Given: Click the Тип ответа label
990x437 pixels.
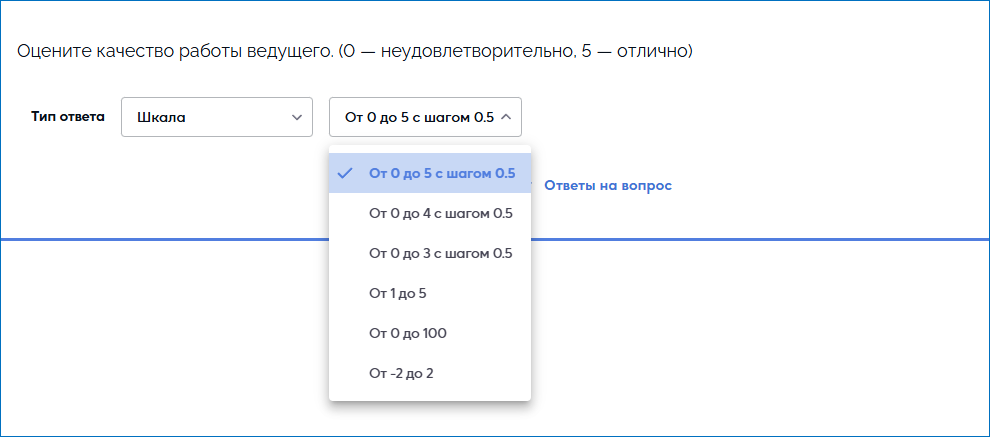Looking at the screenshot, I should pos(68,116).
